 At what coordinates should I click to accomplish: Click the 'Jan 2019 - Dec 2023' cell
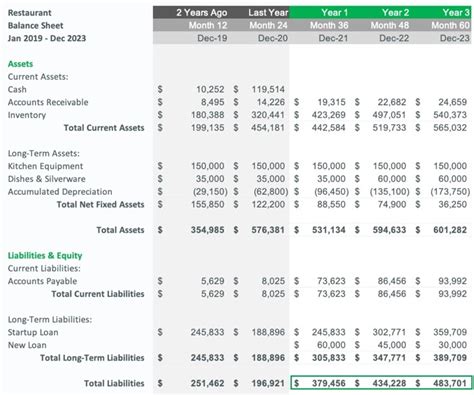pyautogui.click(x=47, y=38)
